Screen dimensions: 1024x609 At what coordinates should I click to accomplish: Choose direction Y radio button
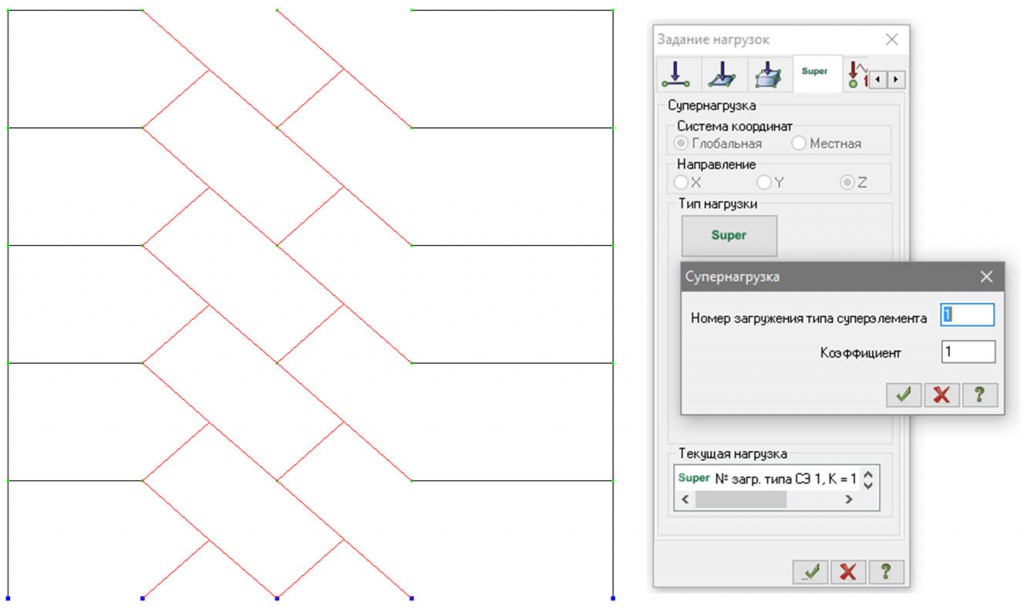[764, 182]
